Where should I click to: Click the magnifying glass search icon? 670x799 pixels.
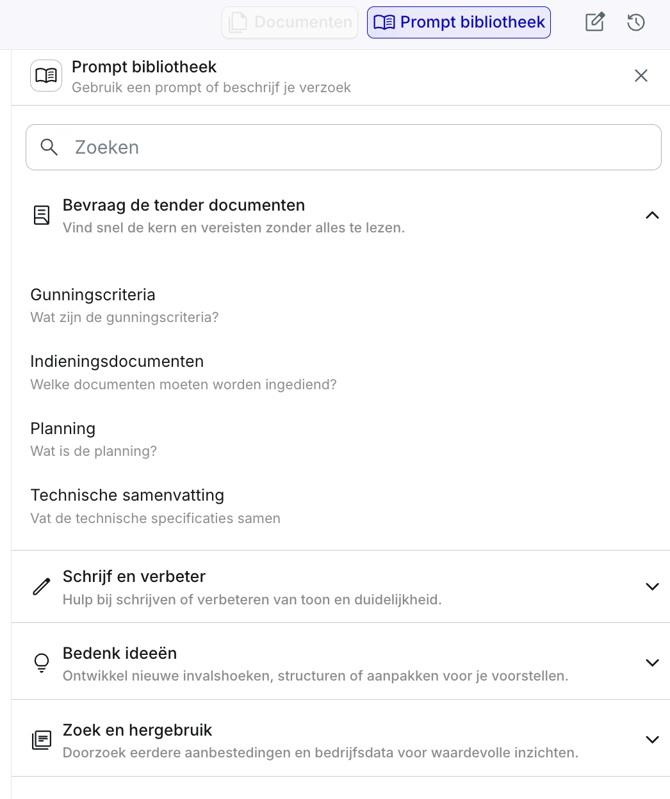pyautogui.click(x=49, y=147)
